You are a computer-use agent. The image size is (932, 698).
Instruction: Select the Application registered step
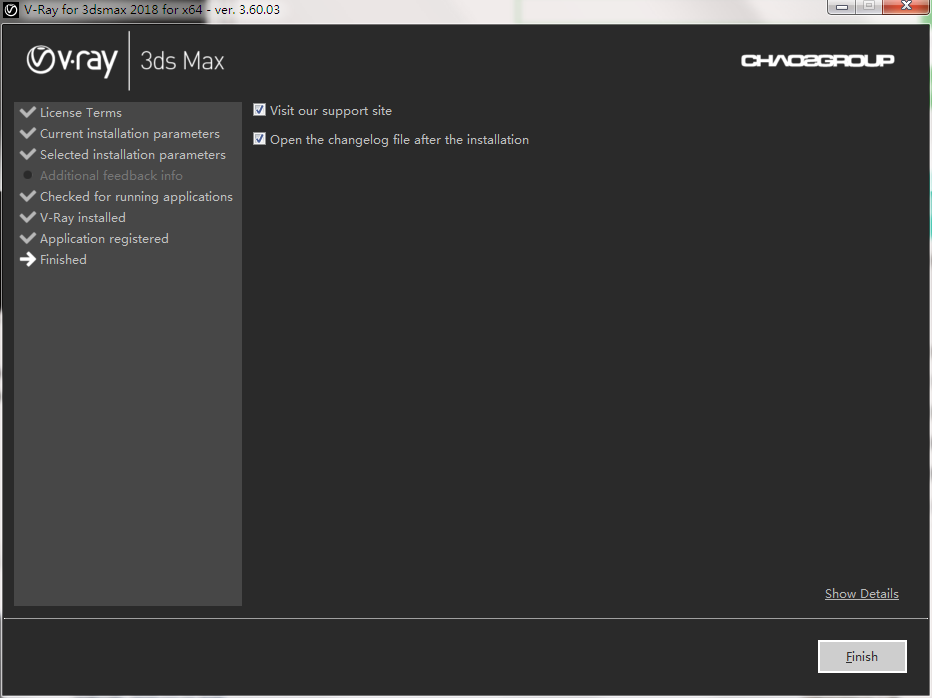coord(104,238)
